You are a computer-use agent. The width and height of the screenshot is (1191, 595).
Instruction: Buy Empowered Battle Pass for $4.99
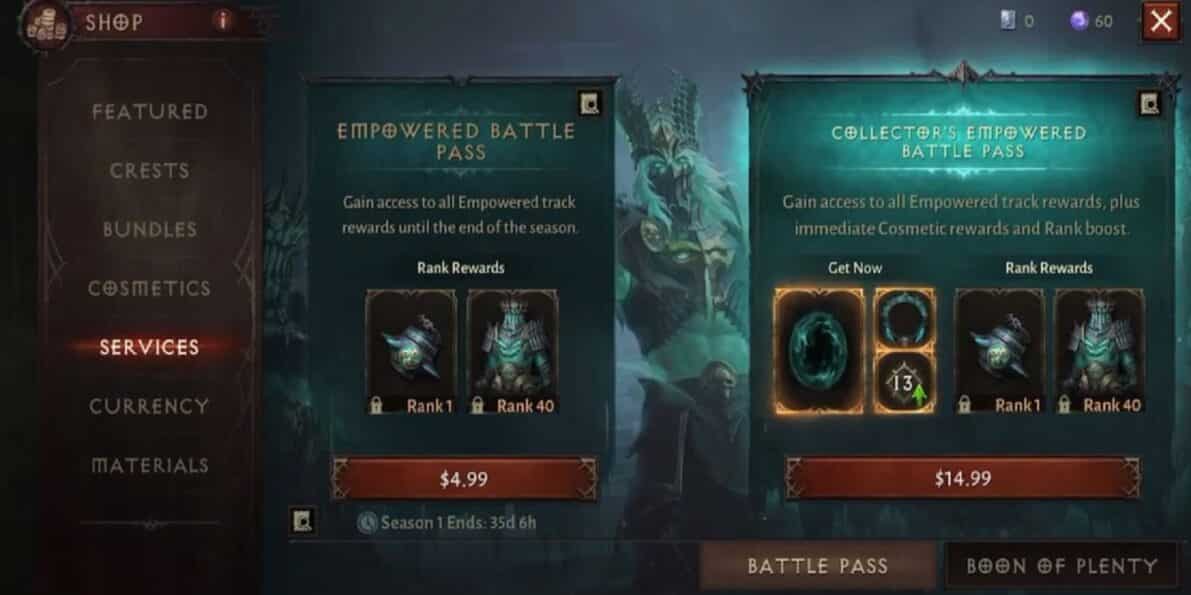pyautogui.click(x=464, y=479)
